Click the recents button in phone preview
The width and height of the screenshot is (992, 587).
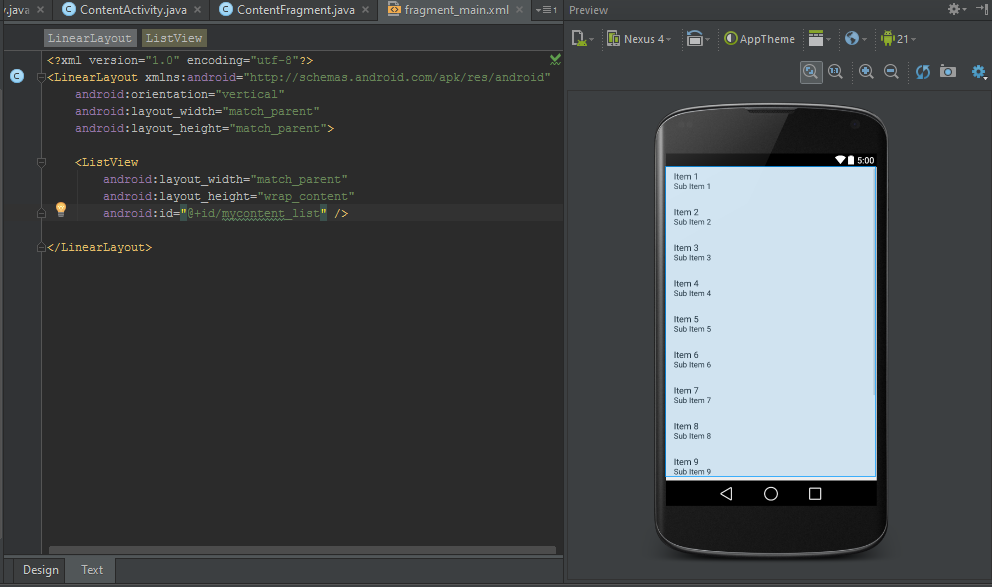815,493
